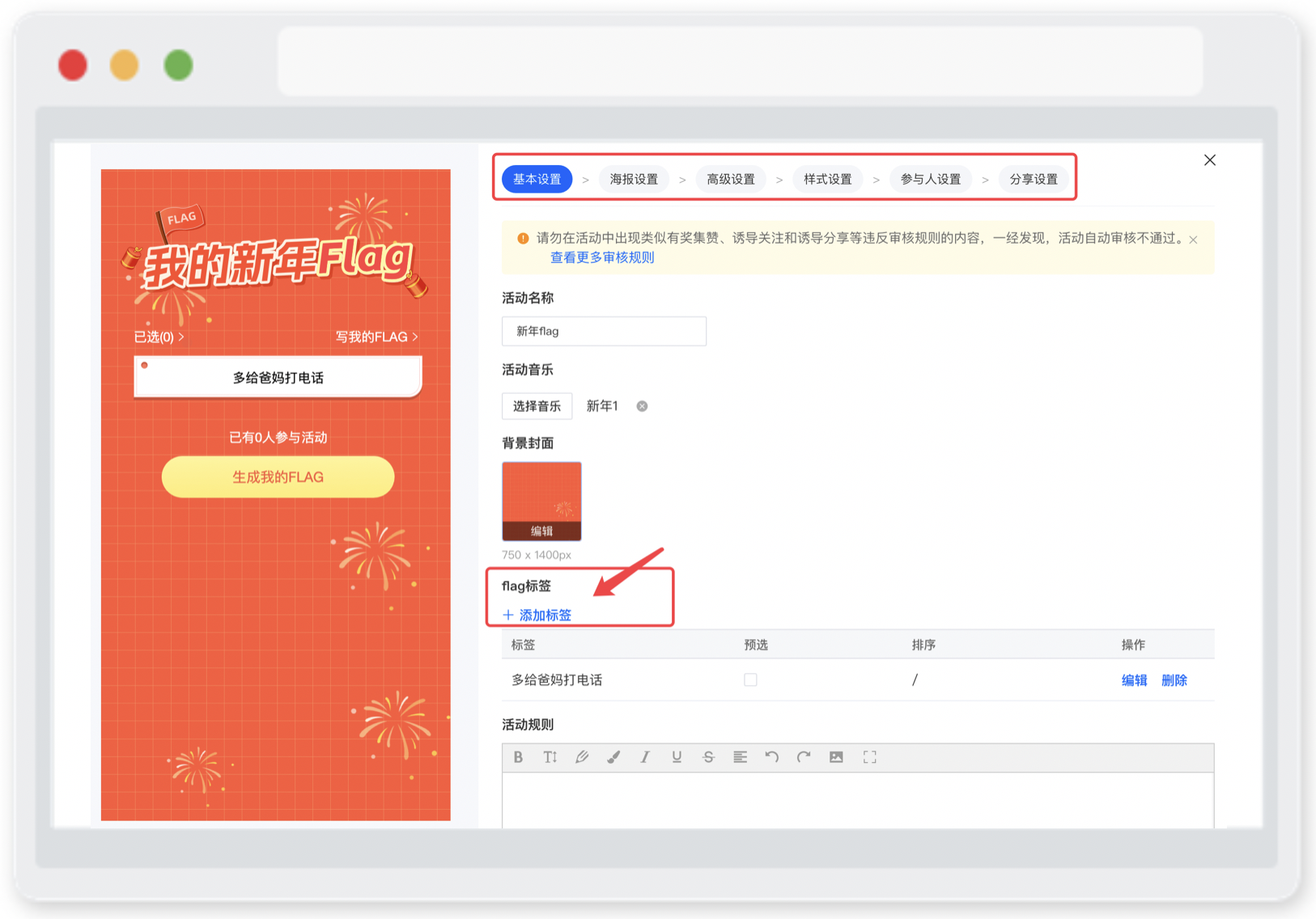Toggle underline formatting

point(677,757)
